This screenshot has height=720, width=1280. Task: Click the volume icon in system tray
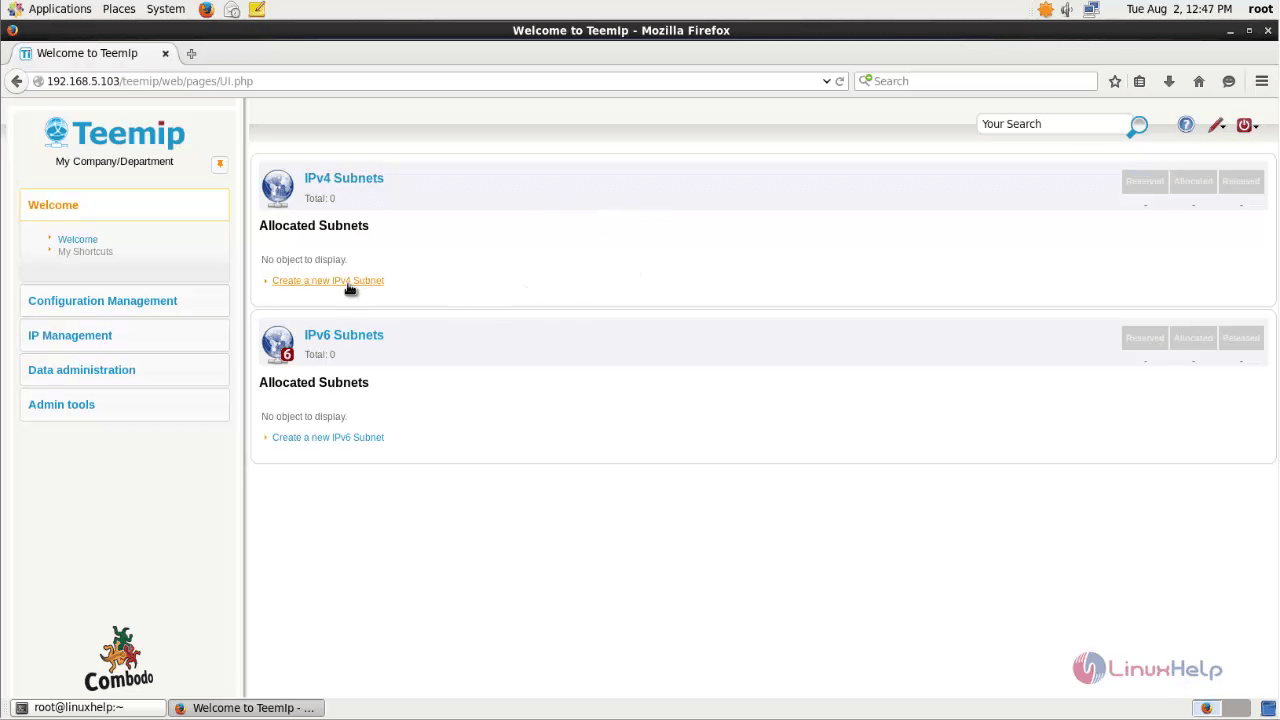click(x=1067, y=9)
